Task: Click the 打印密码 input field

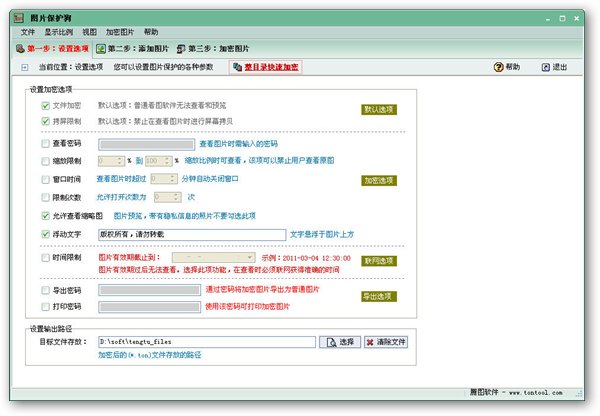Action: (x=150, y=307)
